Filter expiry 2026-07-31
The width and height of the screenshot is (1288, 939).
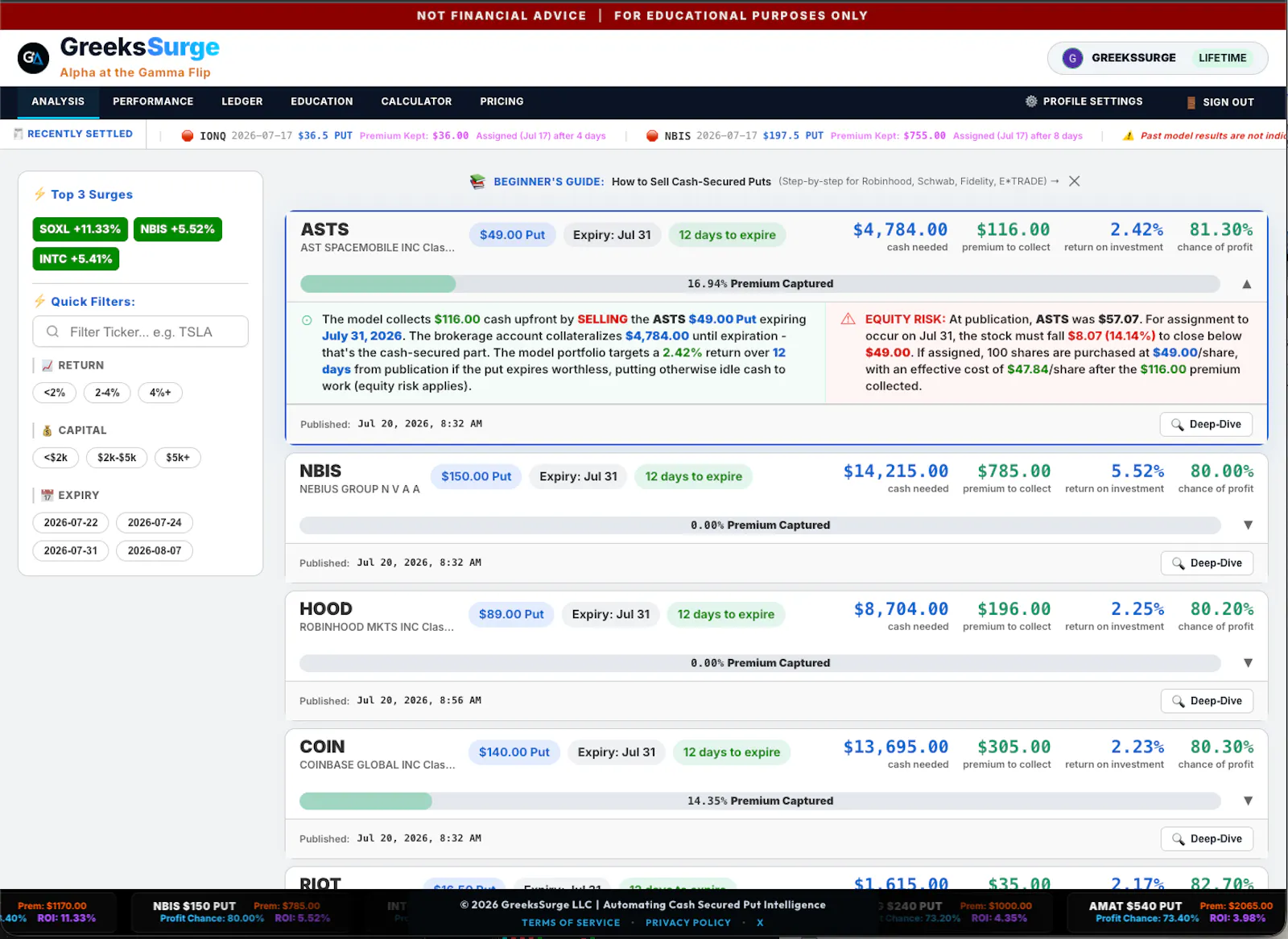[71, 550]
